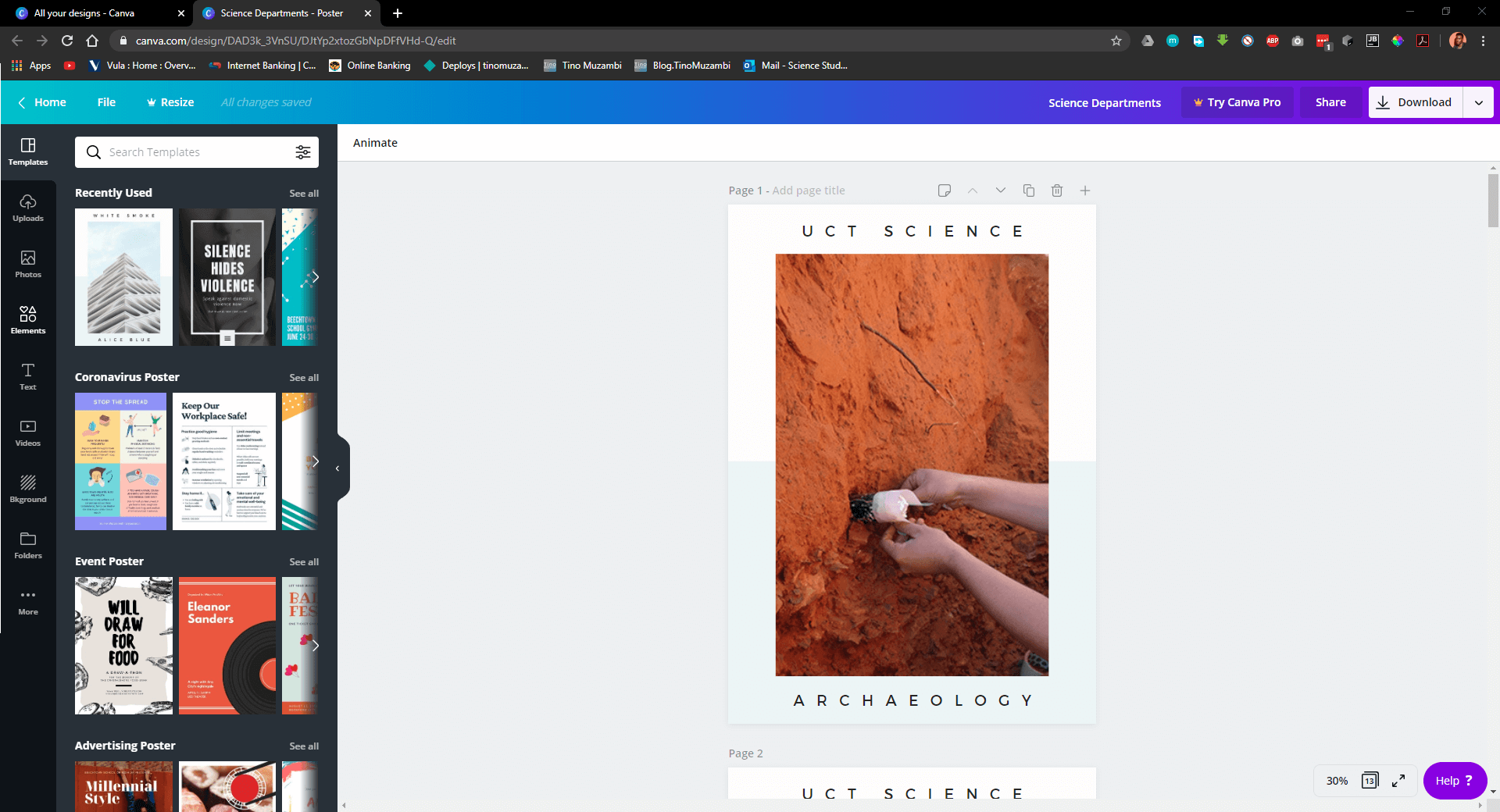
Task: Show more Event Poster templates arrow
Action: click(x=315, y=646)
